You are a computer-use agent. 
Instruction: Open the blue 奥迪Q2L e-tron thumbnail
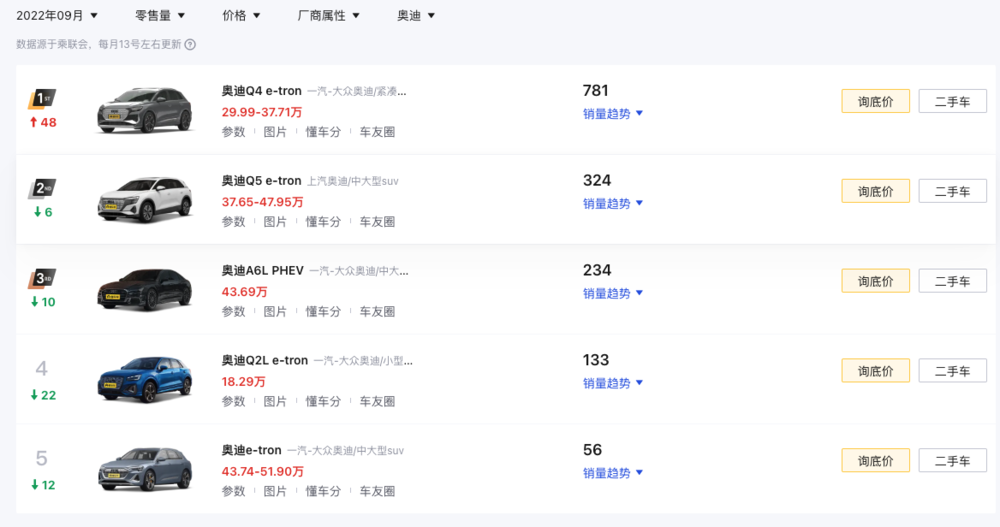pos(145,380)
